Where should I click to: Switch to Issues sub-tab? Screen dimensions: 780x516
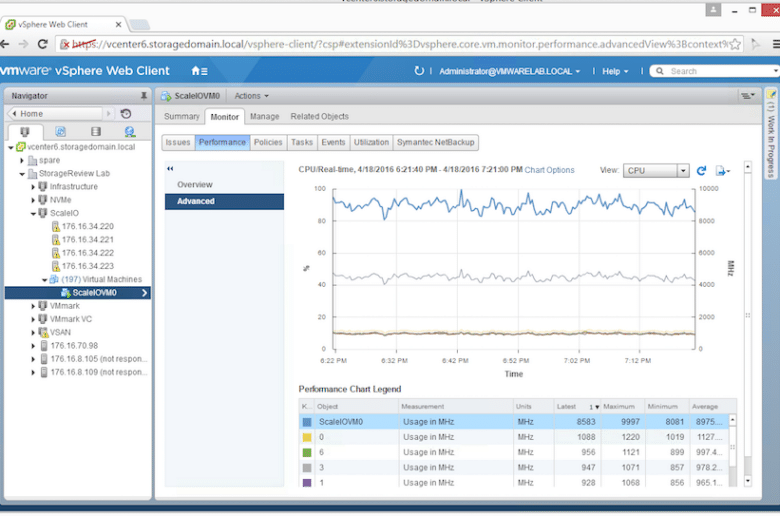point(178,142)
